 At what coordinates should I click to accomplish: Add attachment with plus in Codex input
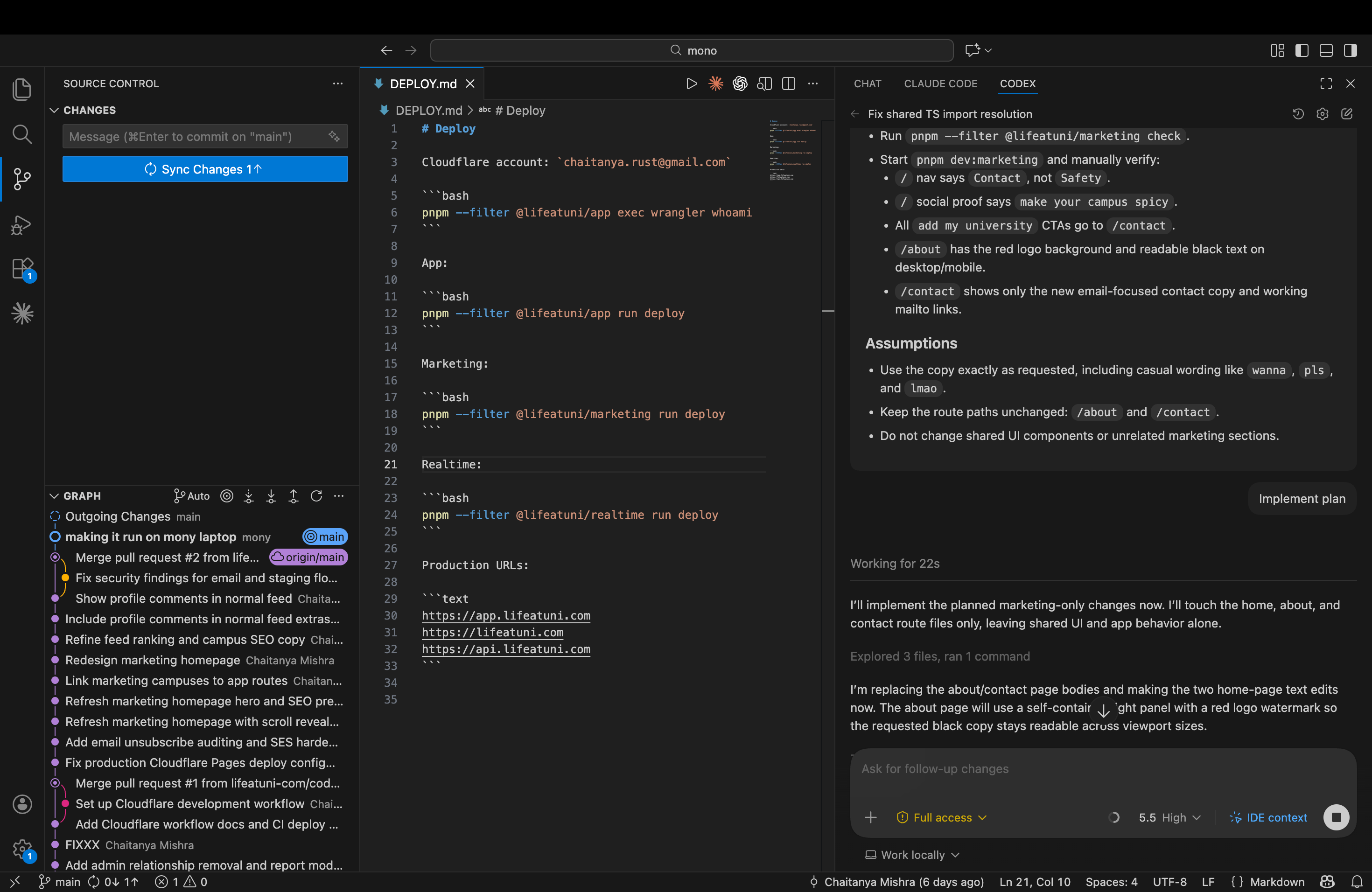[870, 817]
